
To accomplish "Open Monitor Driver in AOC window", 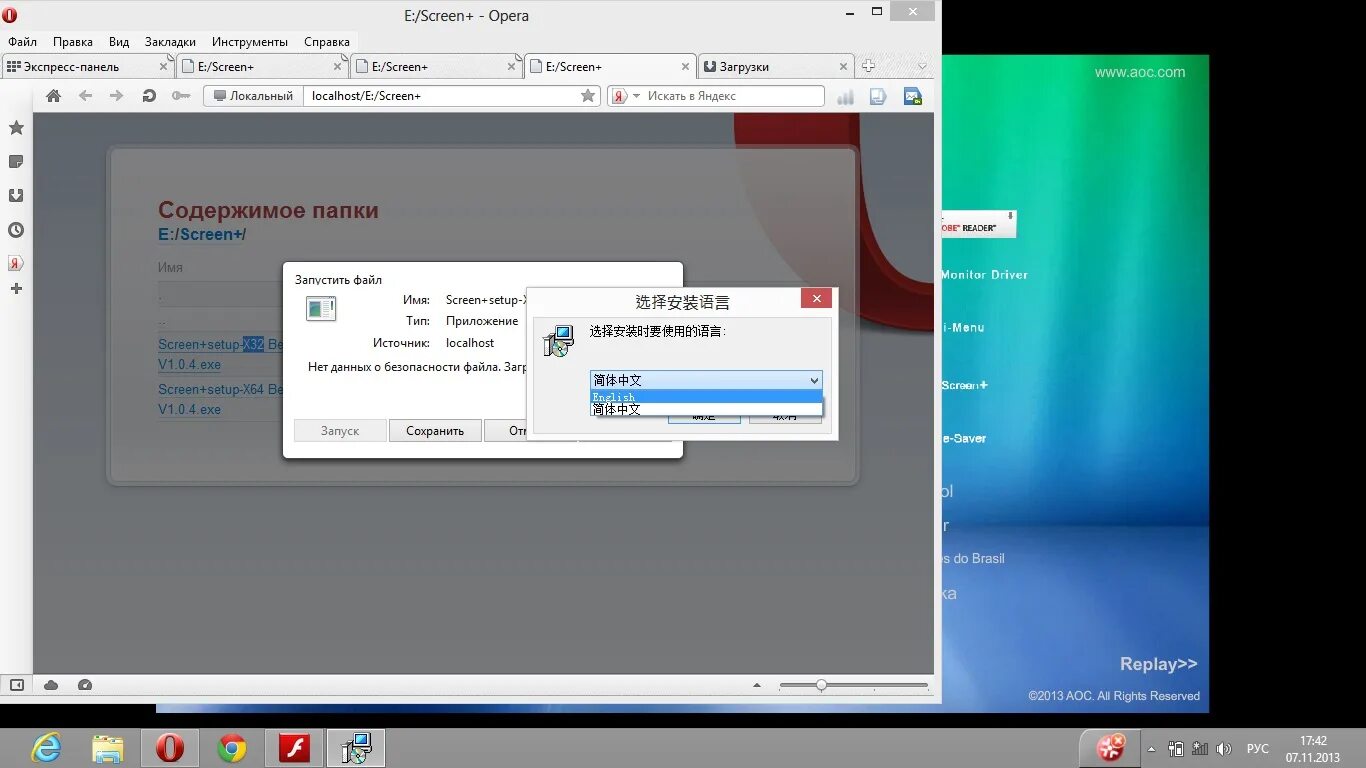I will [984, 274].
